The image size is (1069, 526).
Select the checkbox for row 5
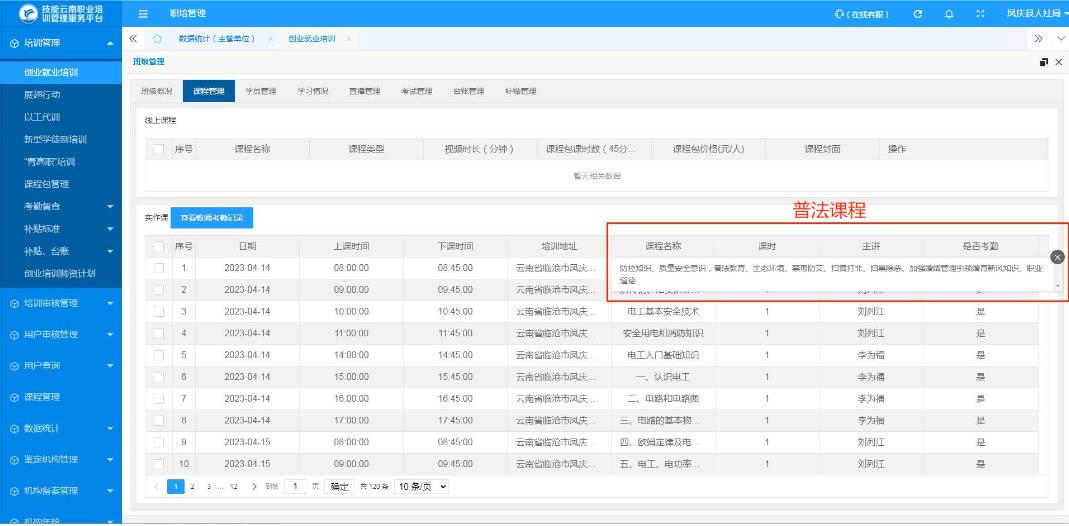158,355
